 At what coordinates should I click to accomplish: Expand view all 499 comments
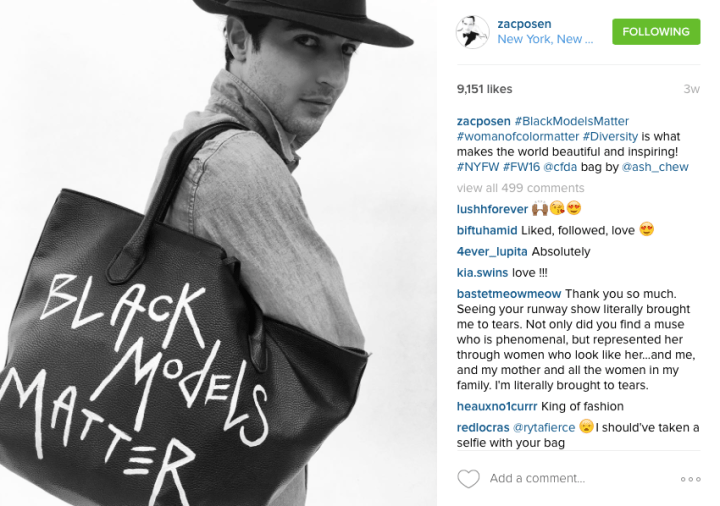[520, 188]
